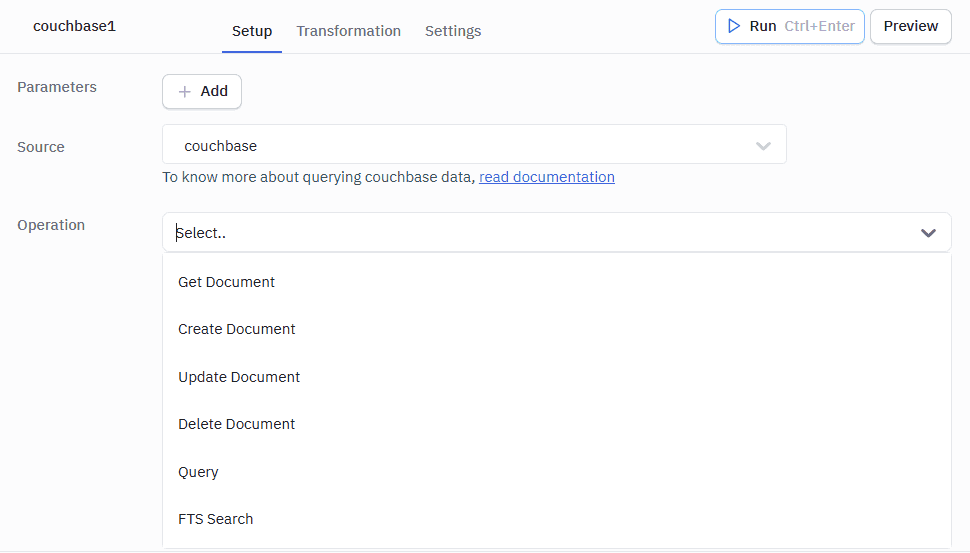Switch to the Setup tab
Screen dimensions: 970x553
point(252,31)
